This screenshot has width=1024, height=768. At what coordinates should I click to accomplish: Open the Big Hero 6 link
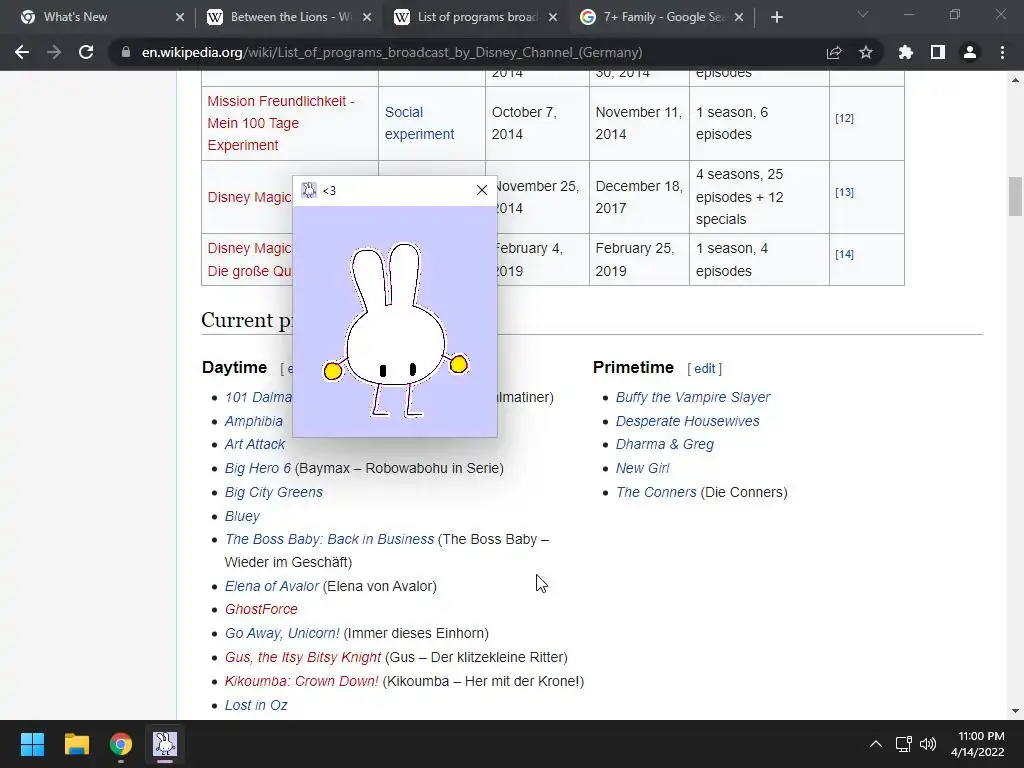(x=258, y=468)
